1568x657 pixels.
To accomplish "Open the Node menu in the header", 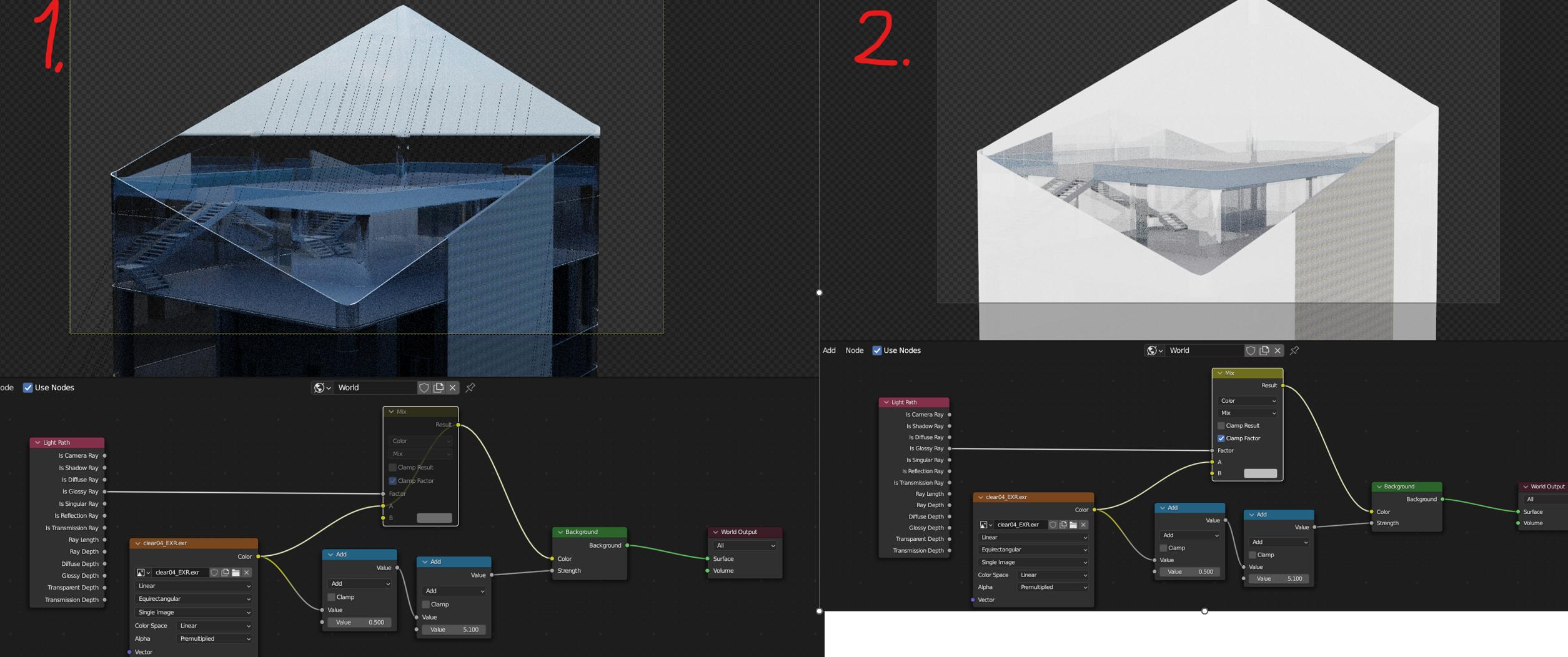I will pos(854,350).
